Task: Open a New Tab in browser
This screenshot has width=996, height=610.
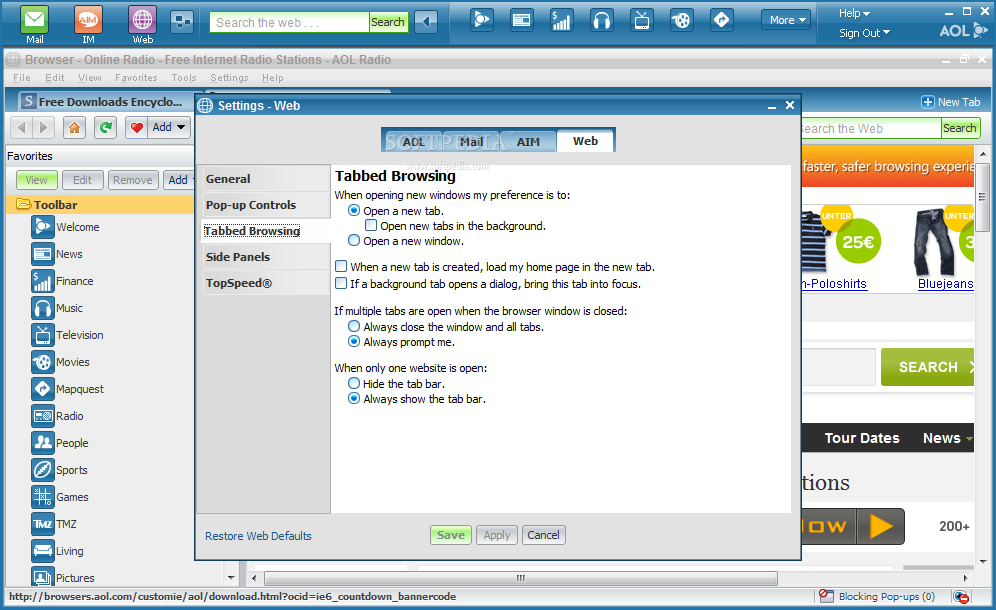Action: [x=951, y=102]
